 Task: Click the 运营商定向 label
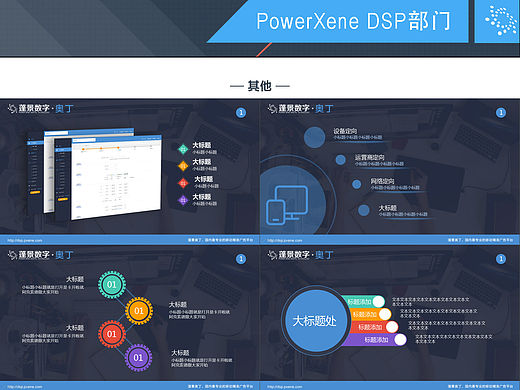tap(370, 157)
